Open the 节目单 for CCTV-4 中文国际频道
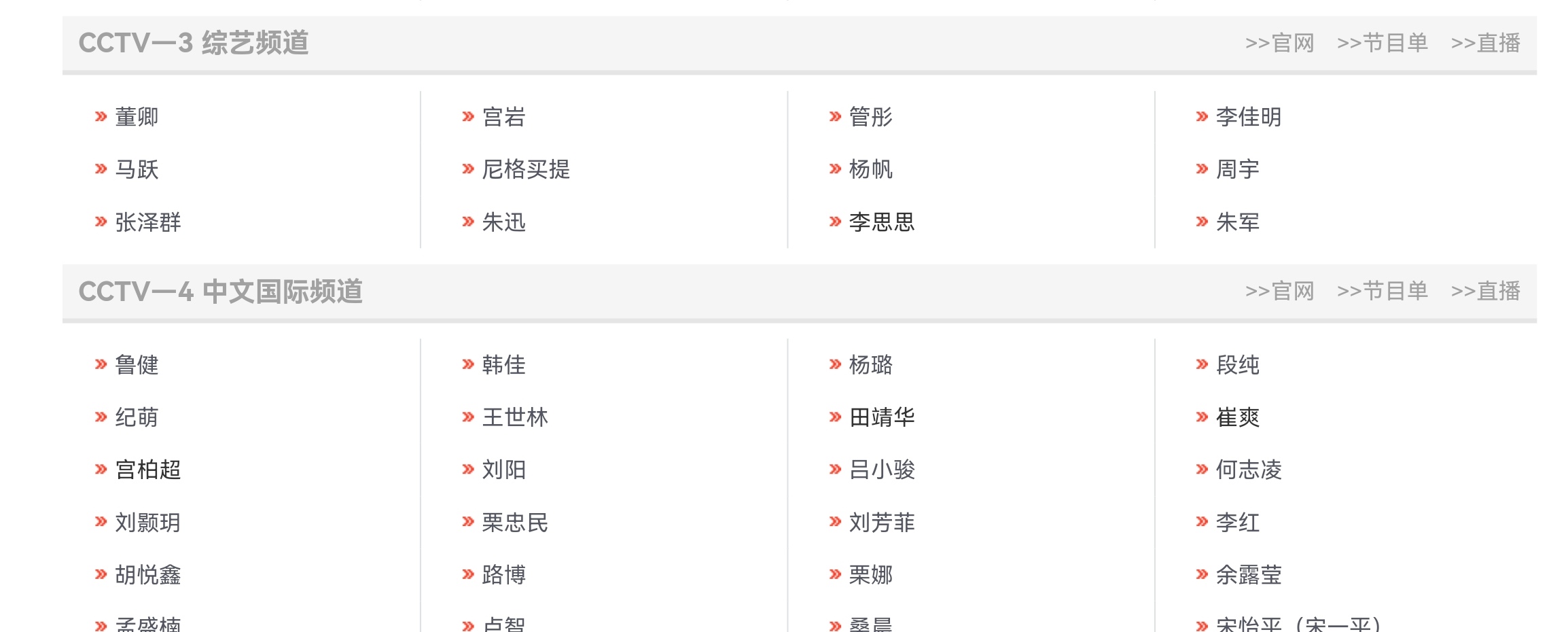 coord(1383,291)
